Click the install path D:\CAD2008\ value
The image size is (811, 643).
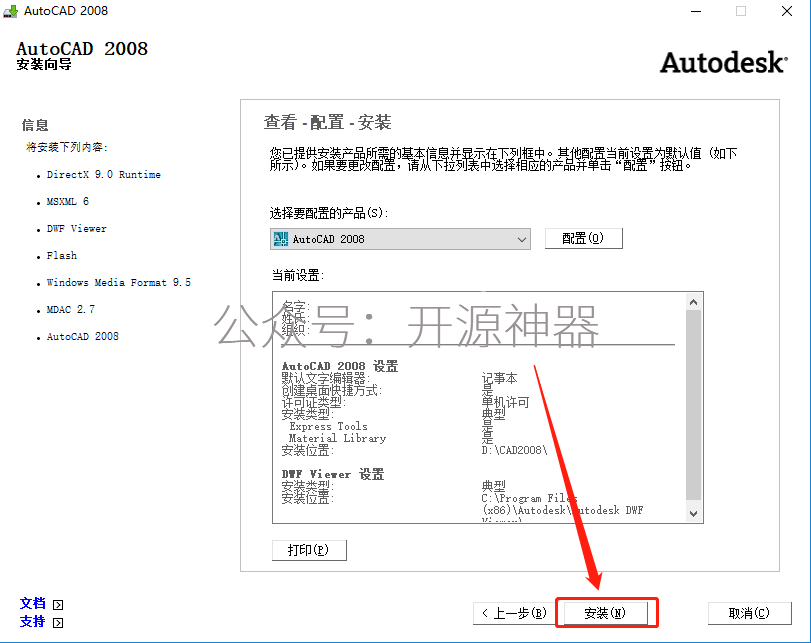tap(514, 450)
